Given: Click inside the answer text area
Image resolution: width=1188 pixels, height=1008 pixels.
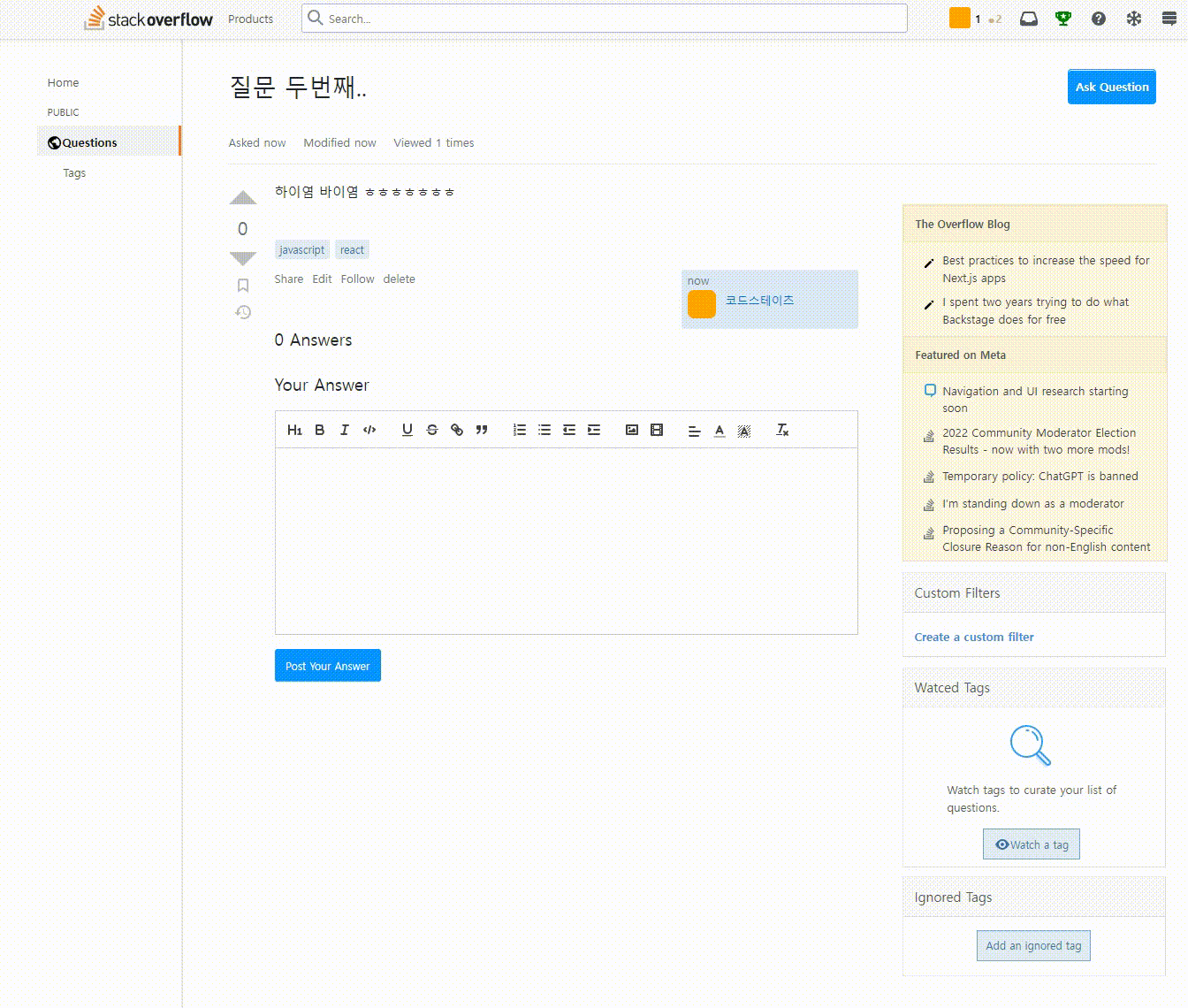Looking at the screenshot, I should tap(567, 541).
